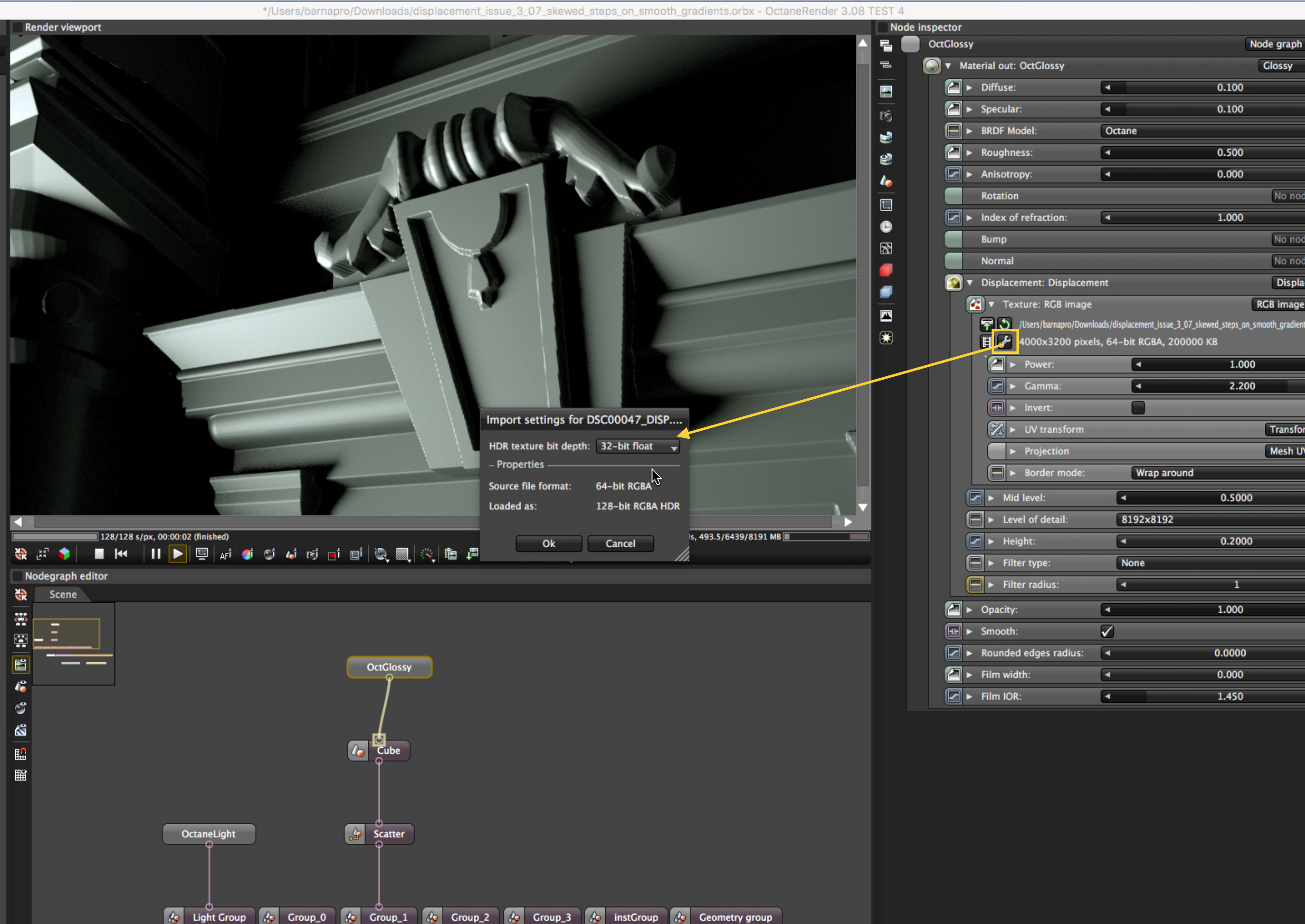Stop the render with the stop button
Viewport: 1305px width, 924px height.
[99, 553]
